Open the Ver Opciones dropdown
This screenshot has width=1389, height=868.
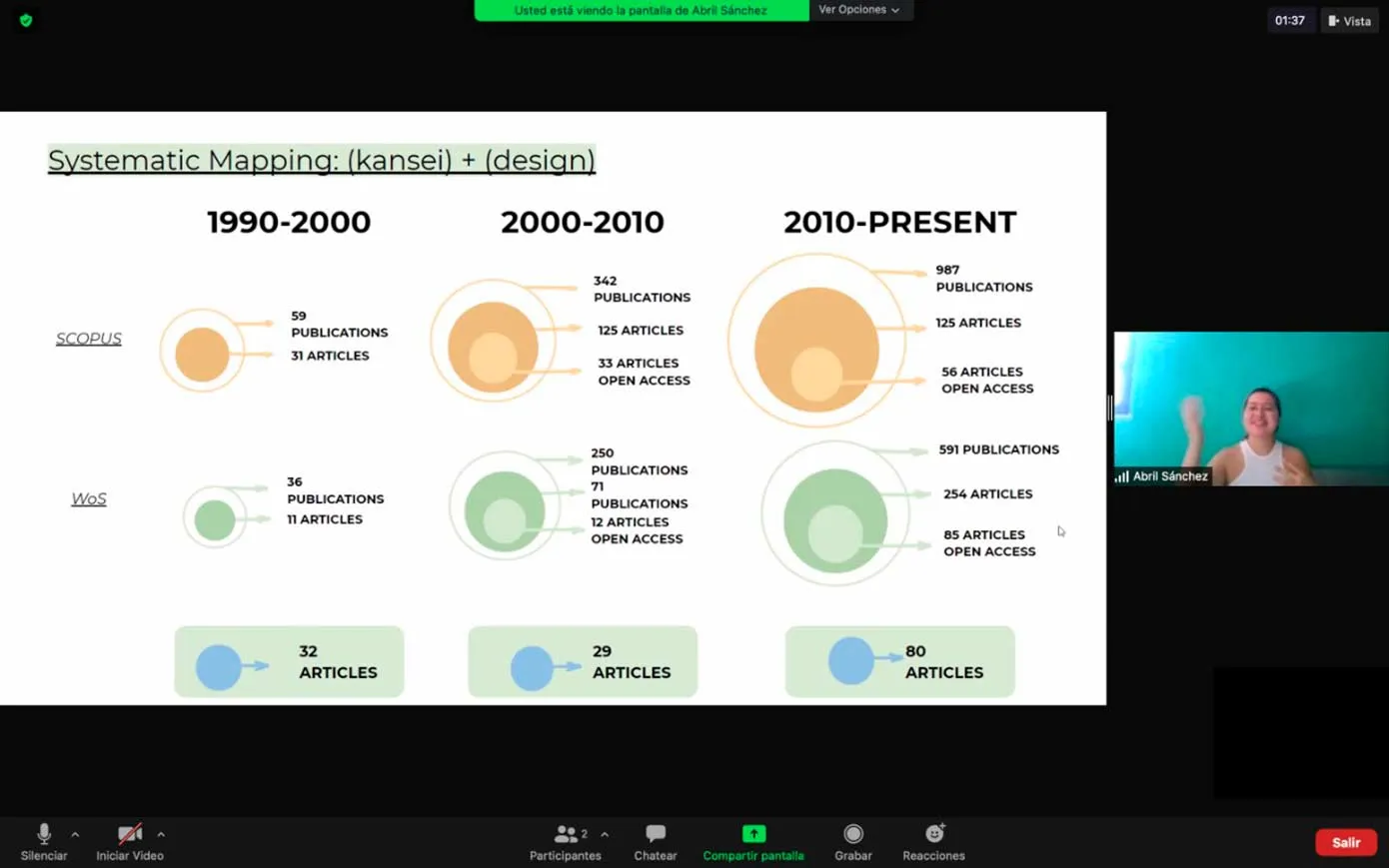[859, 10]
